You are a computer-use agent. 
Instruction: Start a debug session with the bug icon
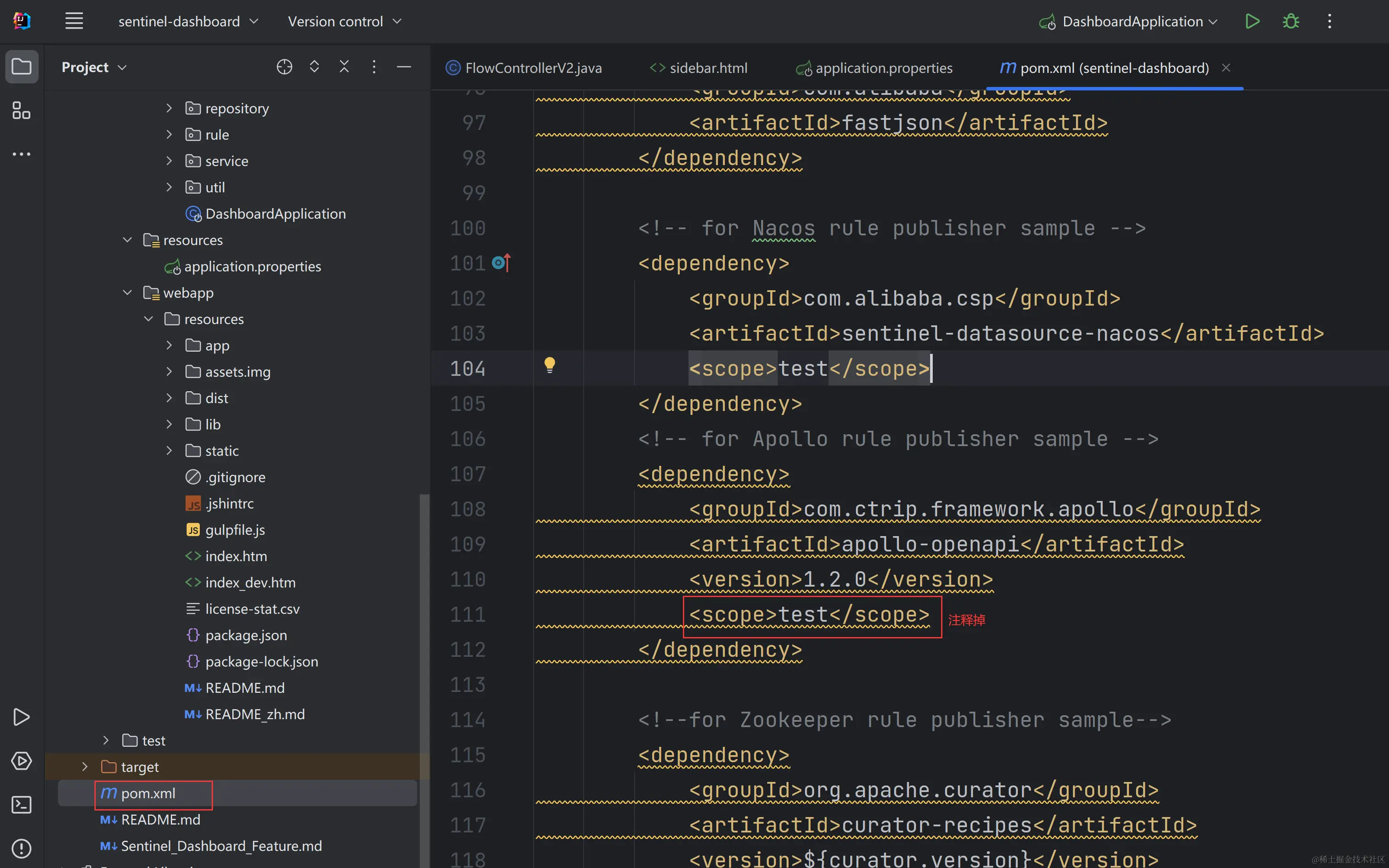tap(1291, 21)
